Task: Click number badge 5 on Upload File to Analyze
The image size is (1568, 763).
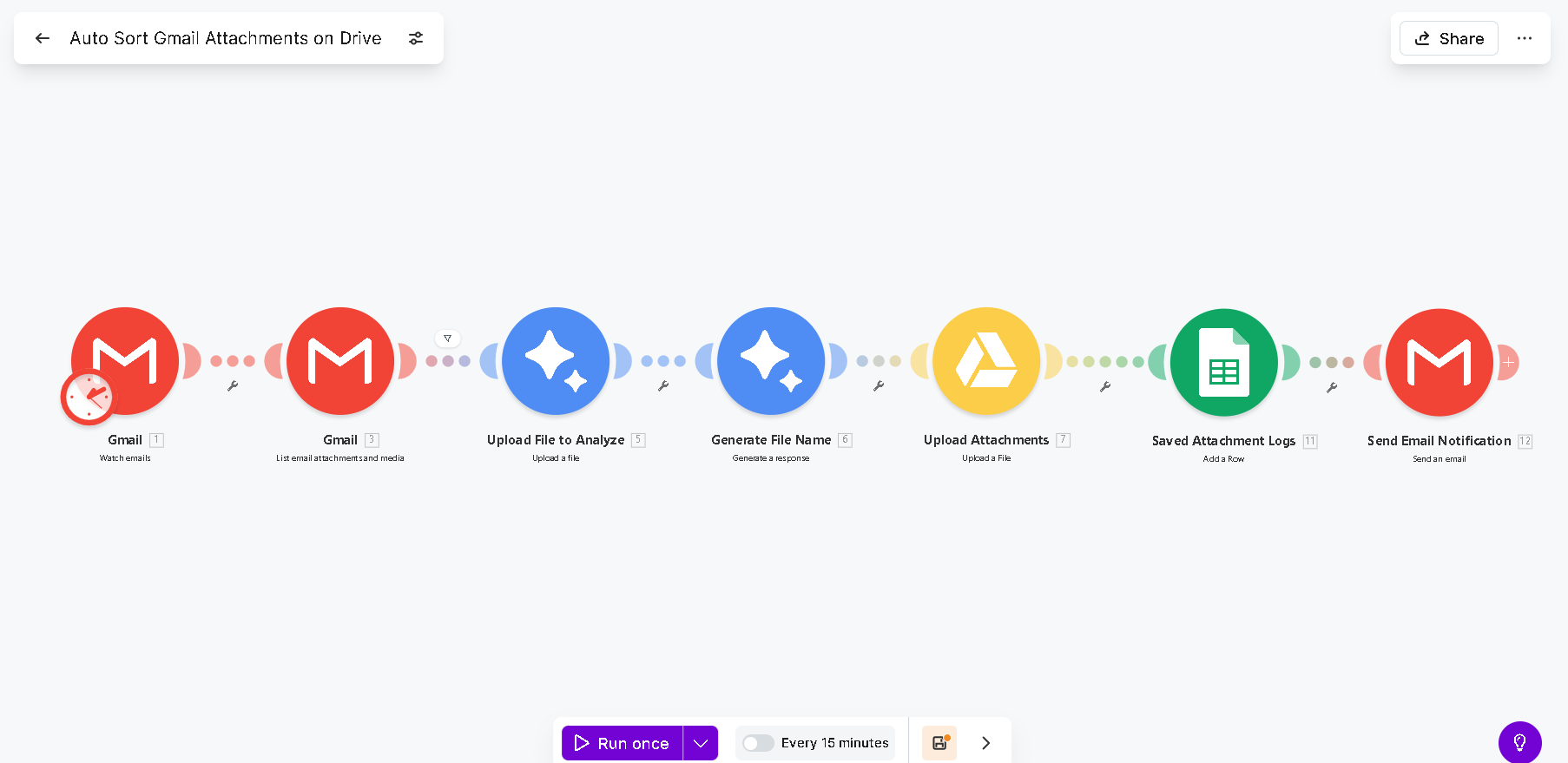Action: click(x=638, y=440)
